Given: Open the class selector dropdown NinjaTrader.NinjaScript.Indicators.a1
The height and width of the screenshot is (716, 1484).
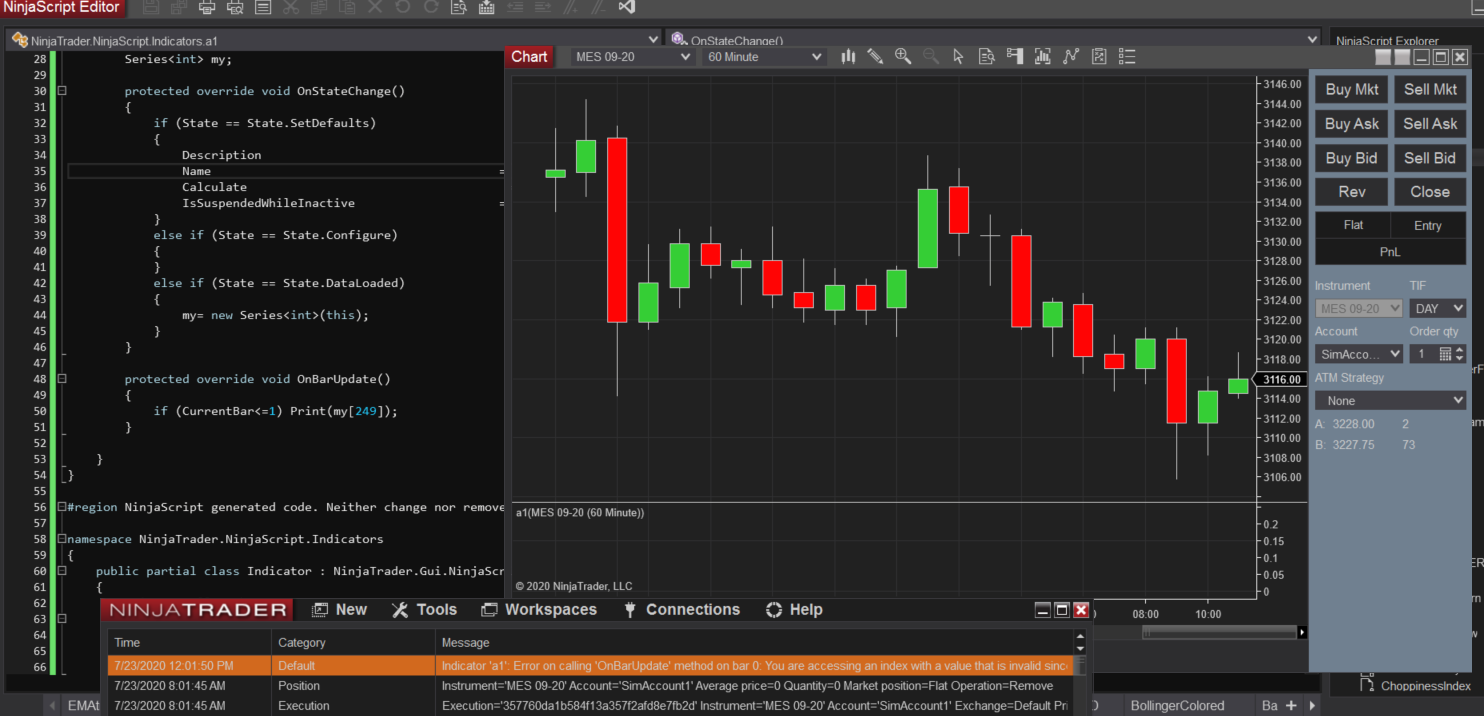Looking at the screenshot, I should (x=335, y=40).
